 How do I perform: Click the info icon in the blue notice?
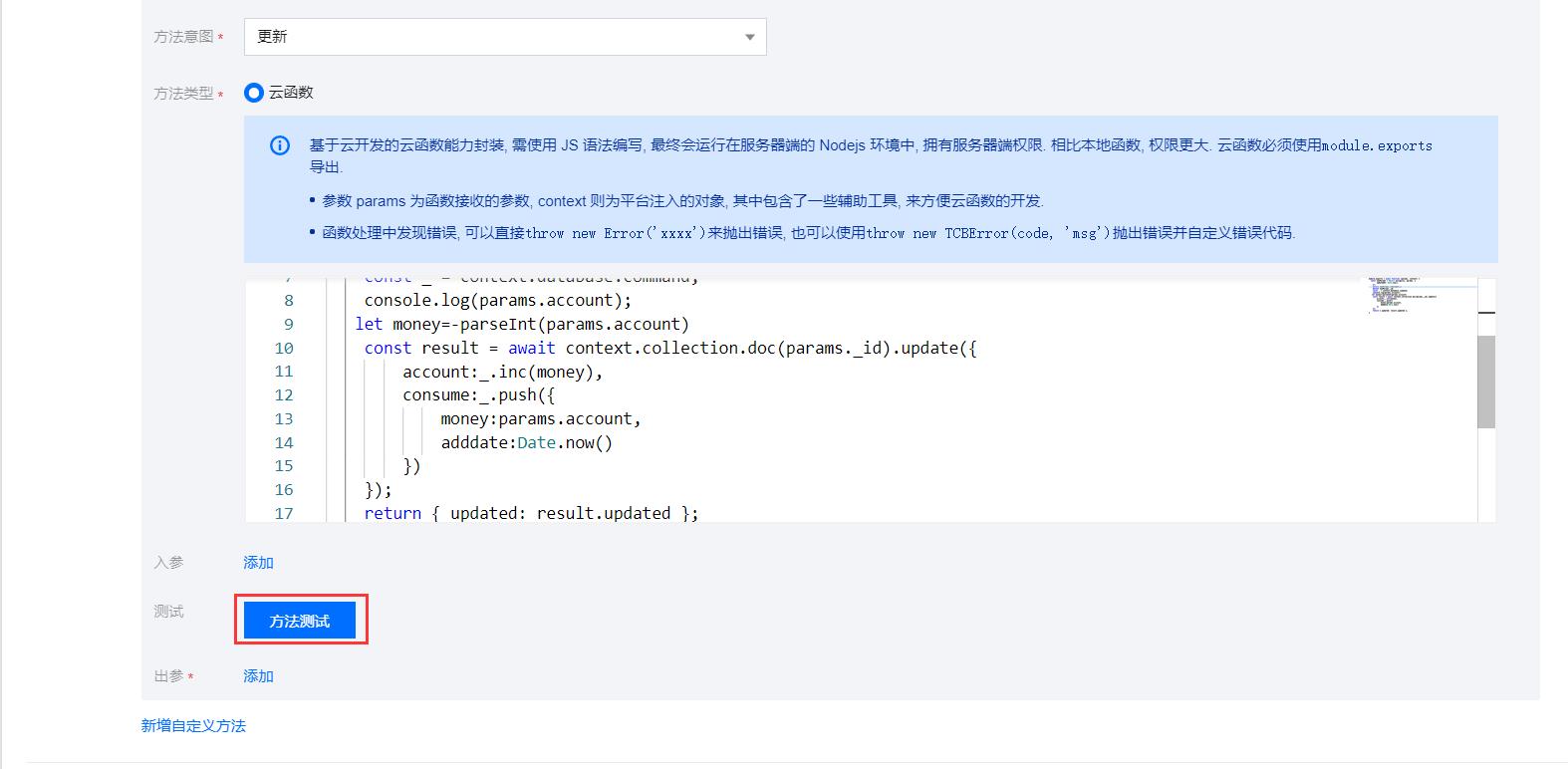[x=280, y=145]
